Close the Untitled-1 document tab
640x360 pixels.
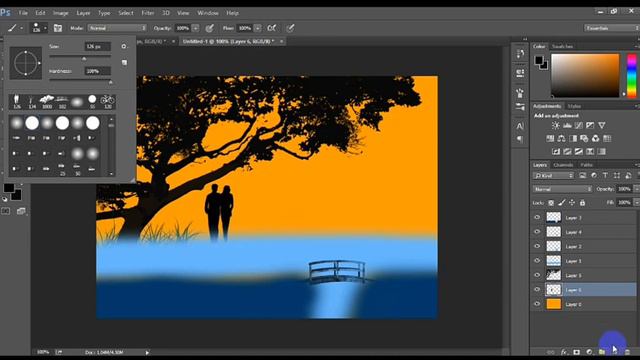281,42
